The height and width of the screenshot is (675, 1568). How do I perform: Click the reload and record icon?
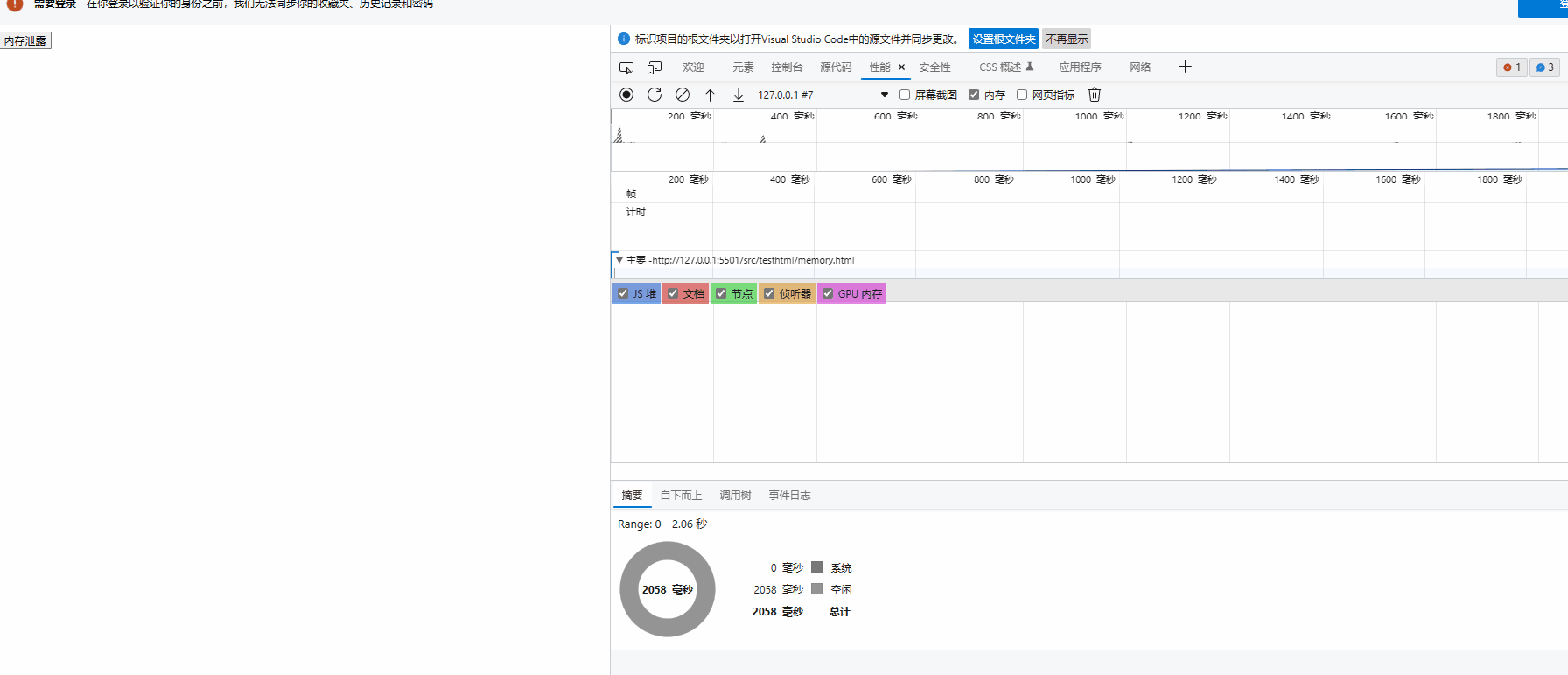654,95
